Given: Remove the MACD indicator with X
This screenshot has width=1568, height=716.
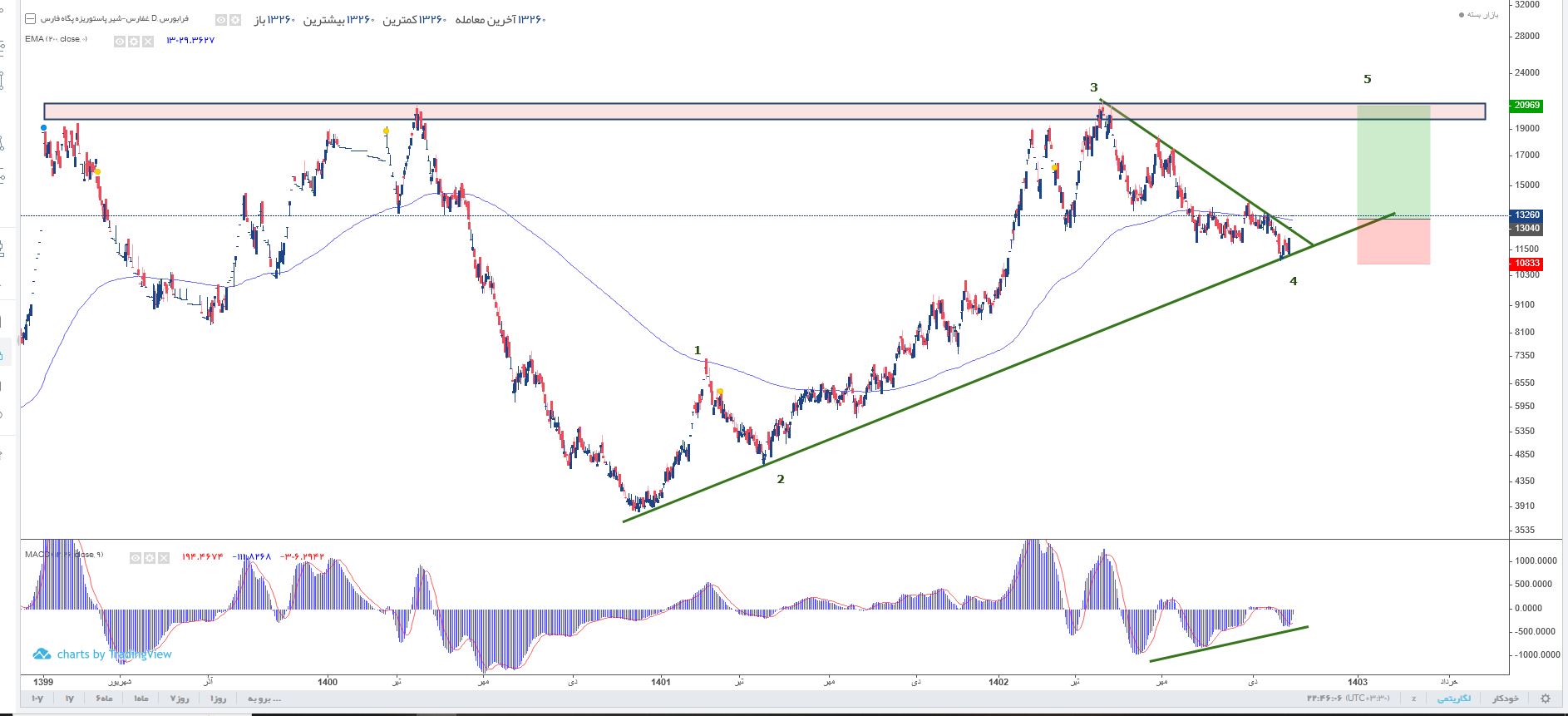Looking at the screenshot, I should [163, 558].
